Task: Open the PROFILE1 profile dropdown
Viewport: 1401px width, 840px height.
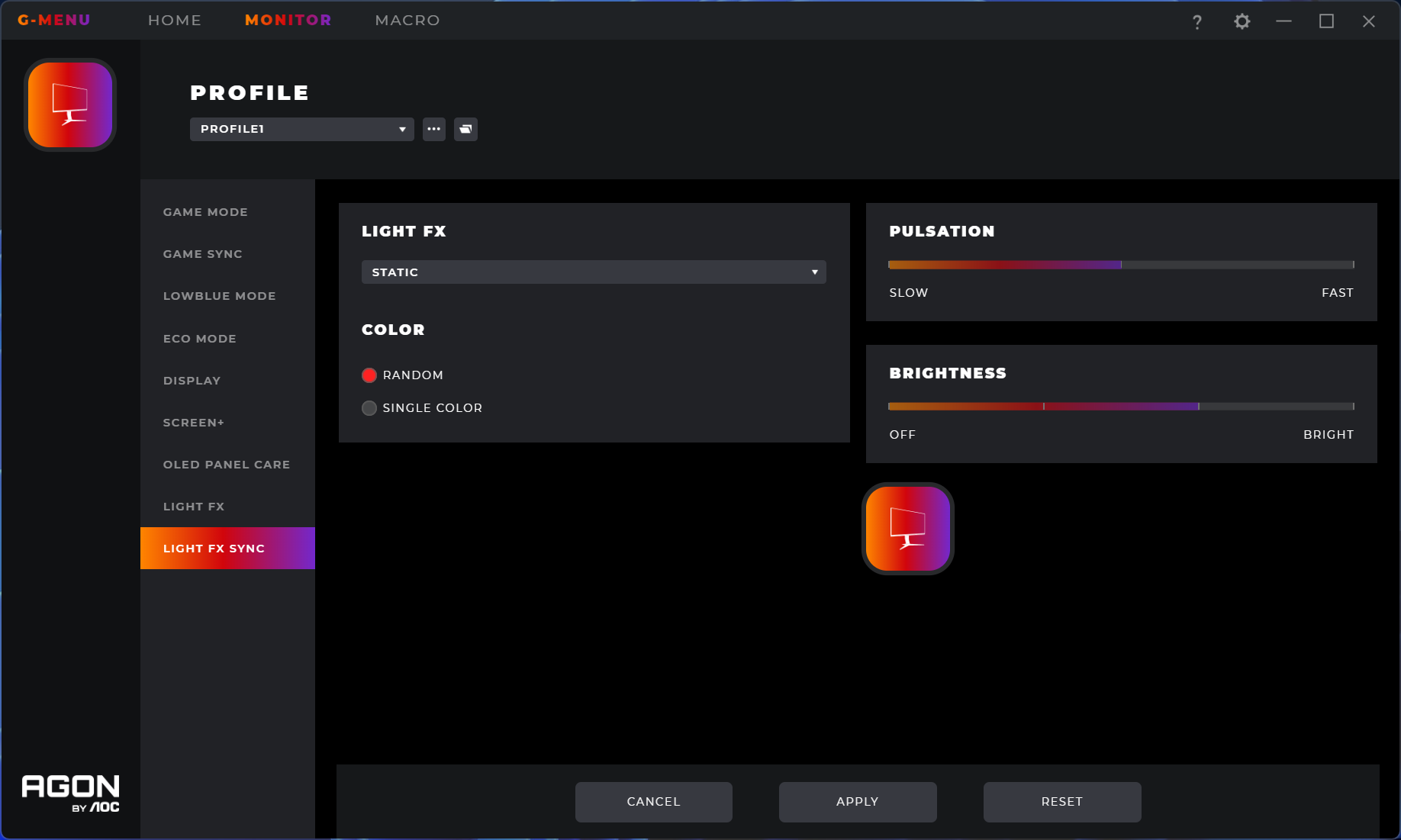Action: [x=302, y=129]
